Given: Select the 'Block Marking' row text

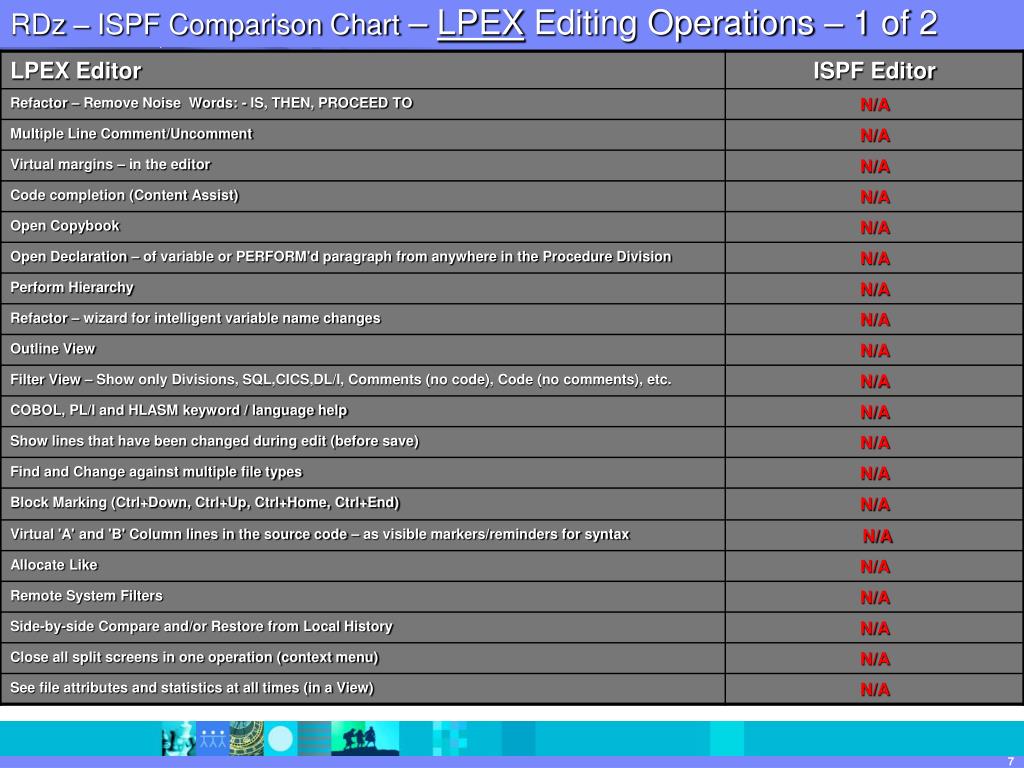Looking at the screenshot, I should (204, 502).
